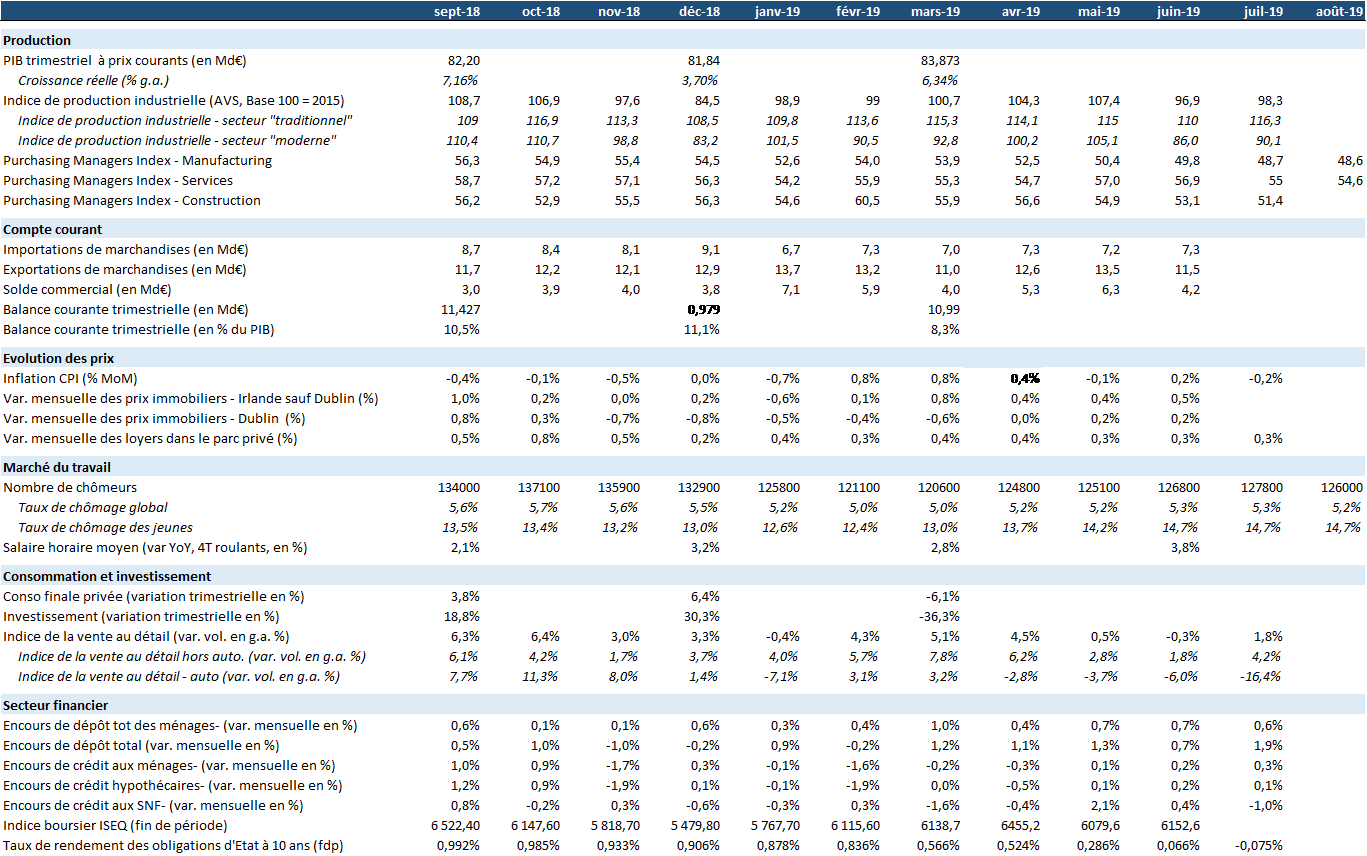Select the mars-19 column header
This screenshot has height=856, width=1367.
click(x=936, y=11)
